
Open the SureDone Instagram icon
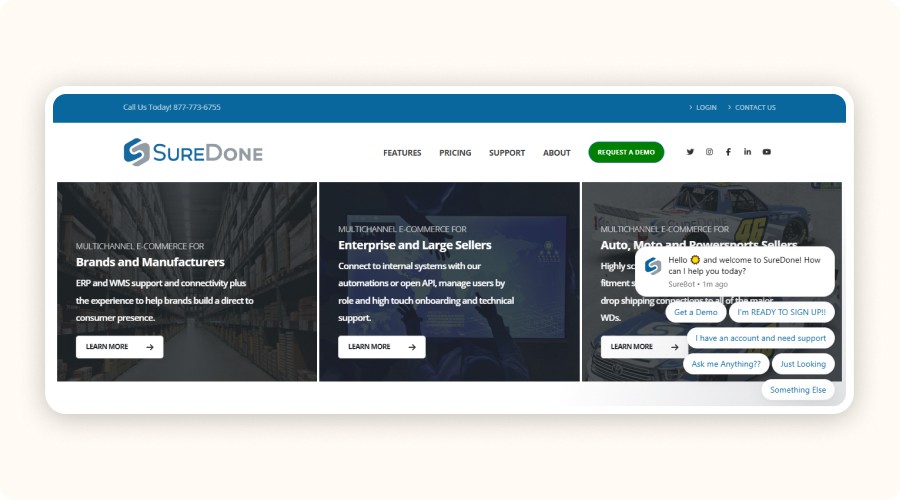709,152
